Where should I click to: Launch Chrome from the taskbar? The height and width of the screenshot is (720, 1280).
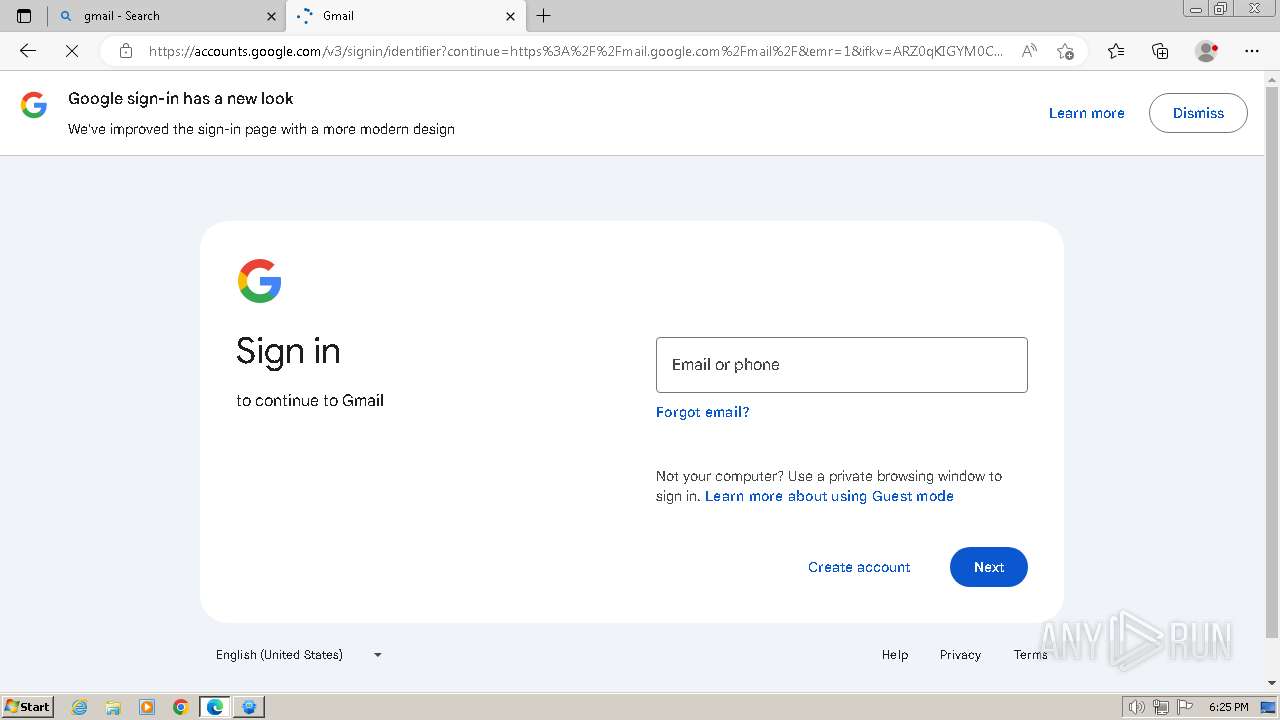(181, 707)
